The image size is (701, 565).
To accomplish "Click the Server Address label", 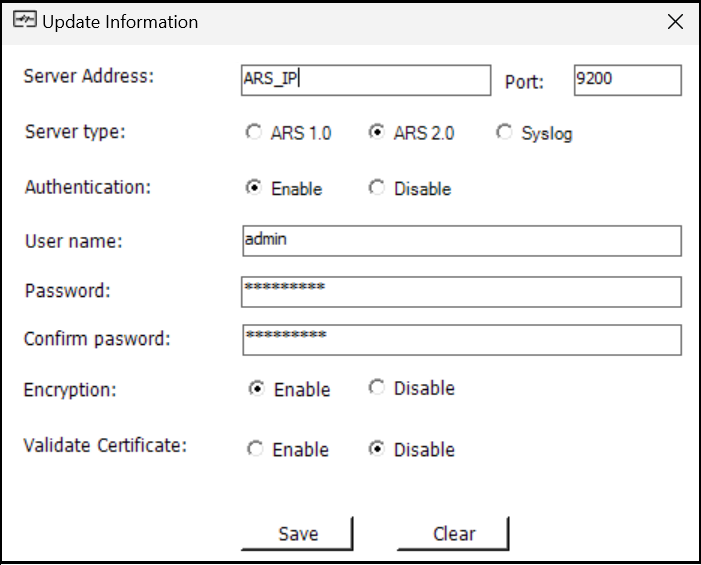I will click(x=89, y=76).
